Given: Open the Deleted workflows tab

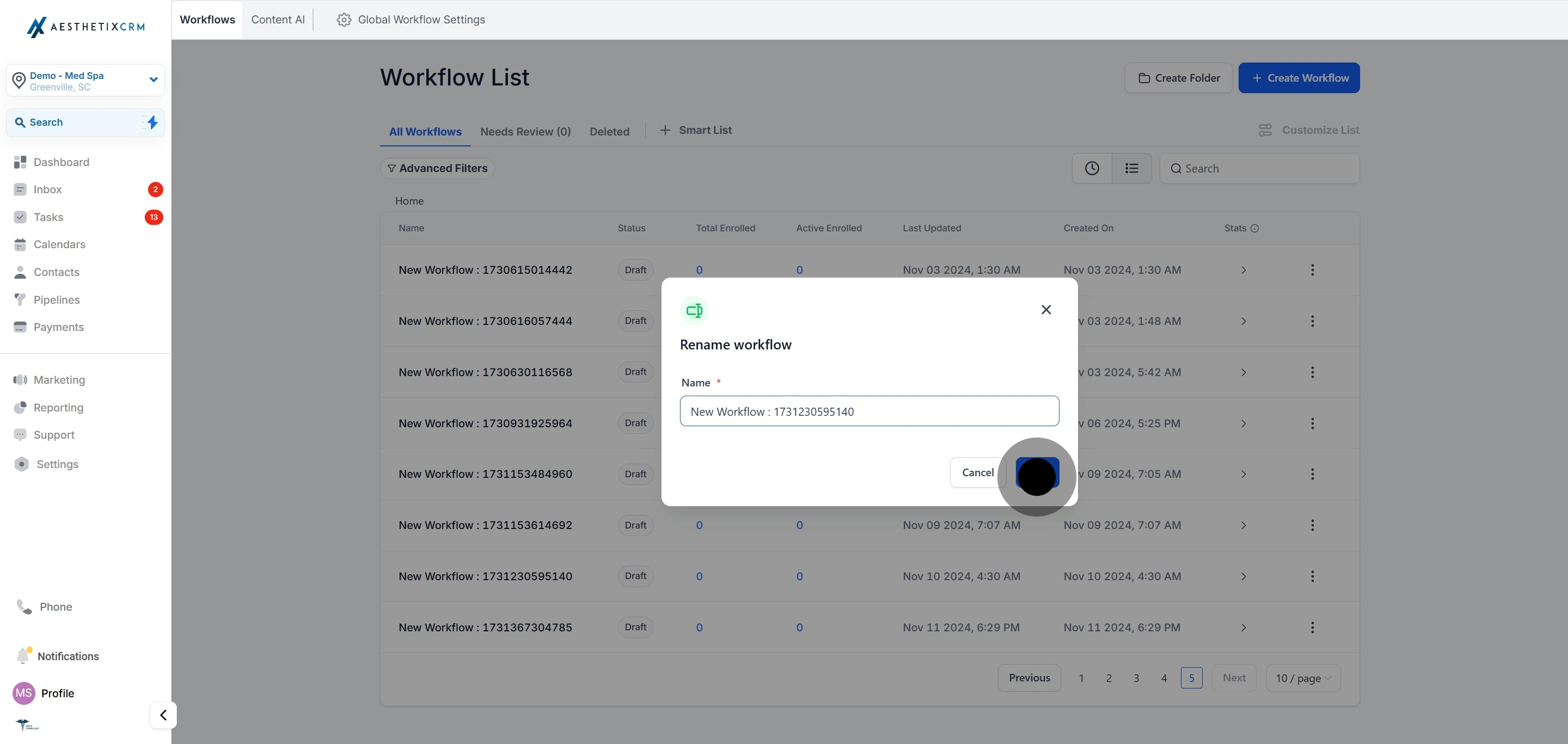Looking at the screenshot, I should [x=609, y=131].
